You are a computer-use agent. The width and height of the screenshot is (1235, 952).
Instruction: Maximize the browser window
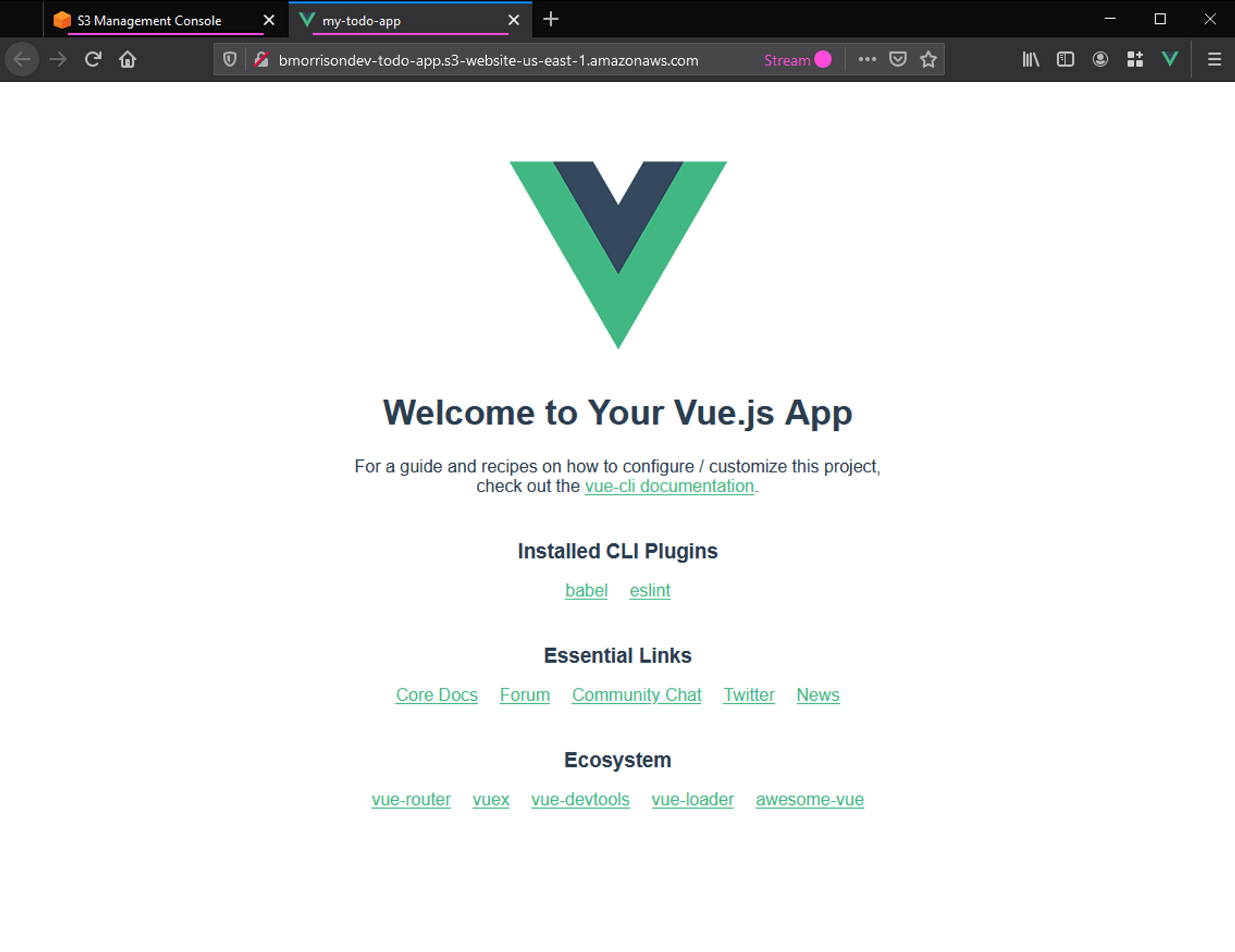tap(1160, 19)
